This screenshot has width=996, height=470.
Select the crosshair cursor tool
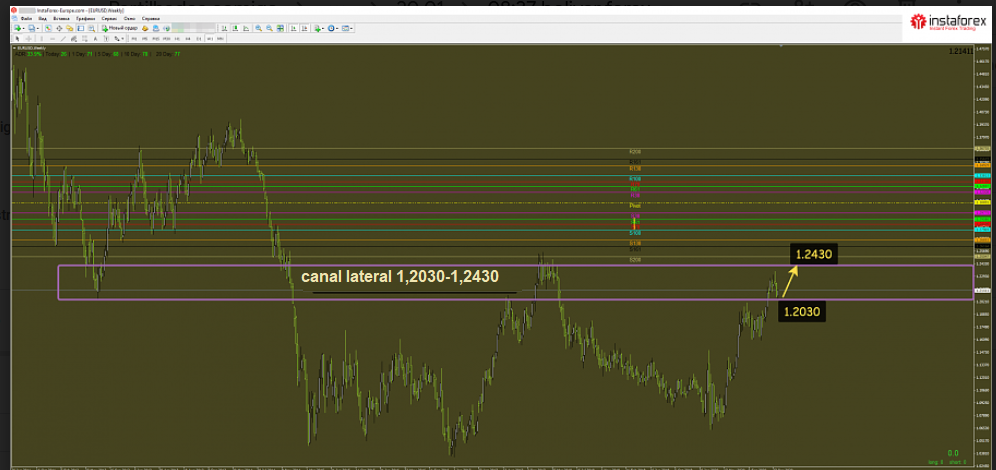pyautogui.click(x=29, y=38)
